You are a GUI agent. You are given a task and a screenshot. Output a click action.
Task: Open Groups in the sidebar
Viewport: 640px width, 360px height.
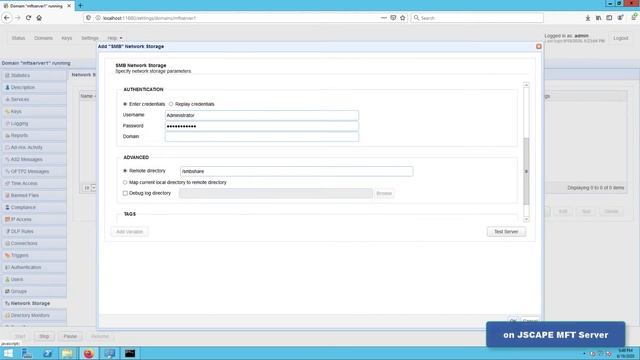(x=33, y=291)
